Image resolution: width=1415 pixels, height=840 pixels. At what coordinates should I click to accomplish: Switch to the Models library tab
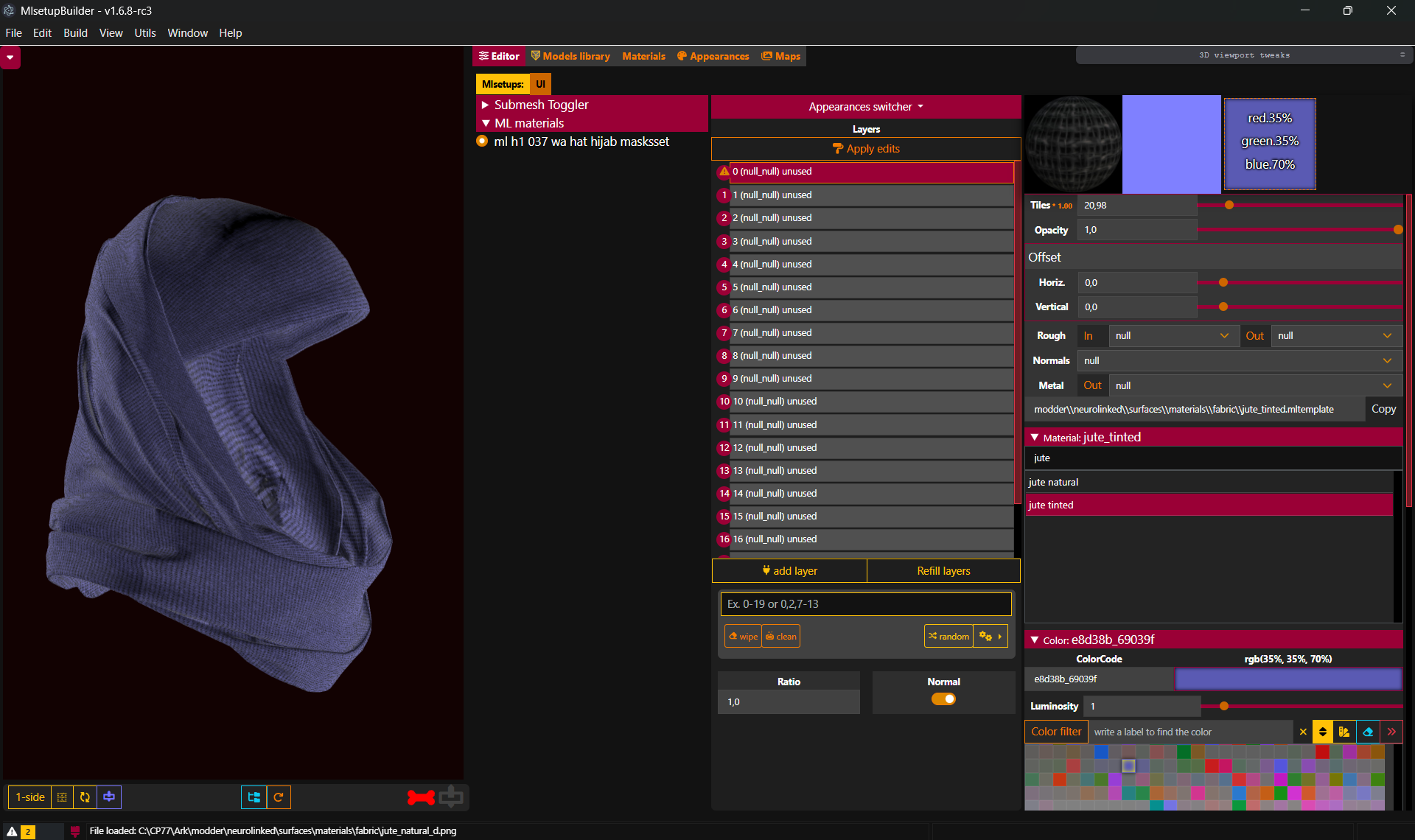click(570, 56)
